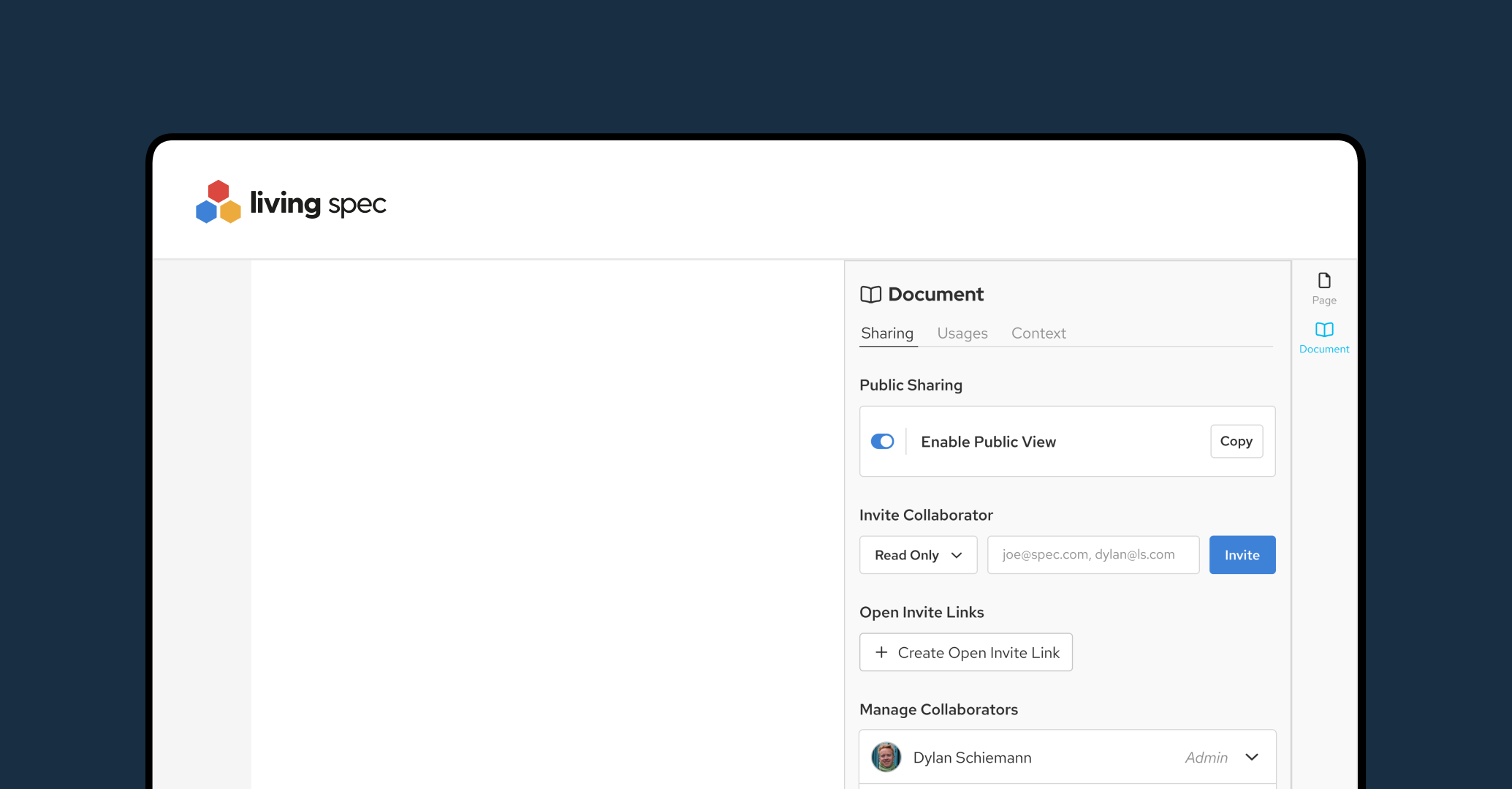The width and height of the screenshot is (1512, 789).
Task: Select the Sharing tab
Action: point(886,333)
